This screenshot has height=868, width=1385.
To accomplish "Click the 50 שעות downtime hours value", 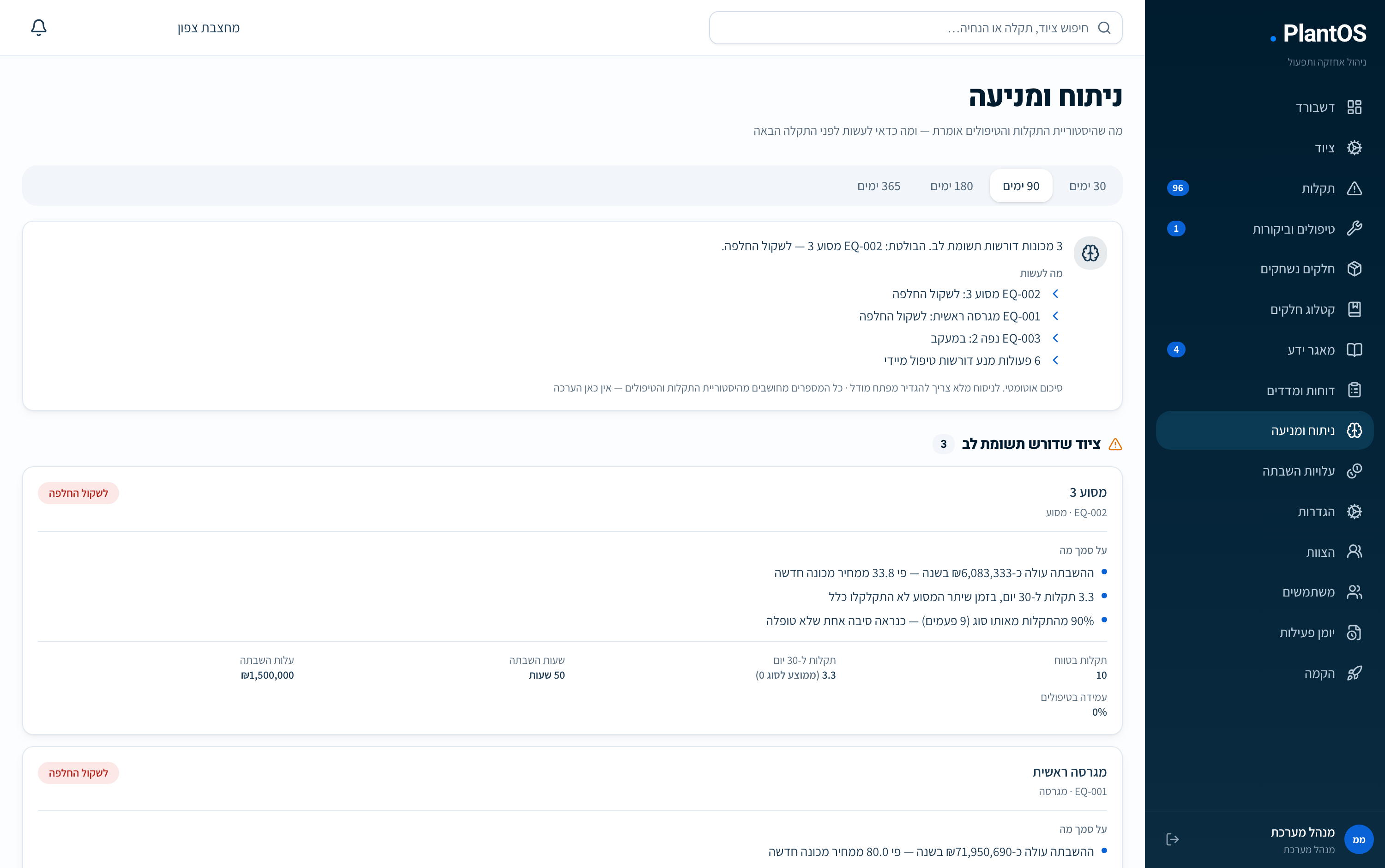I will pos(547,675).
